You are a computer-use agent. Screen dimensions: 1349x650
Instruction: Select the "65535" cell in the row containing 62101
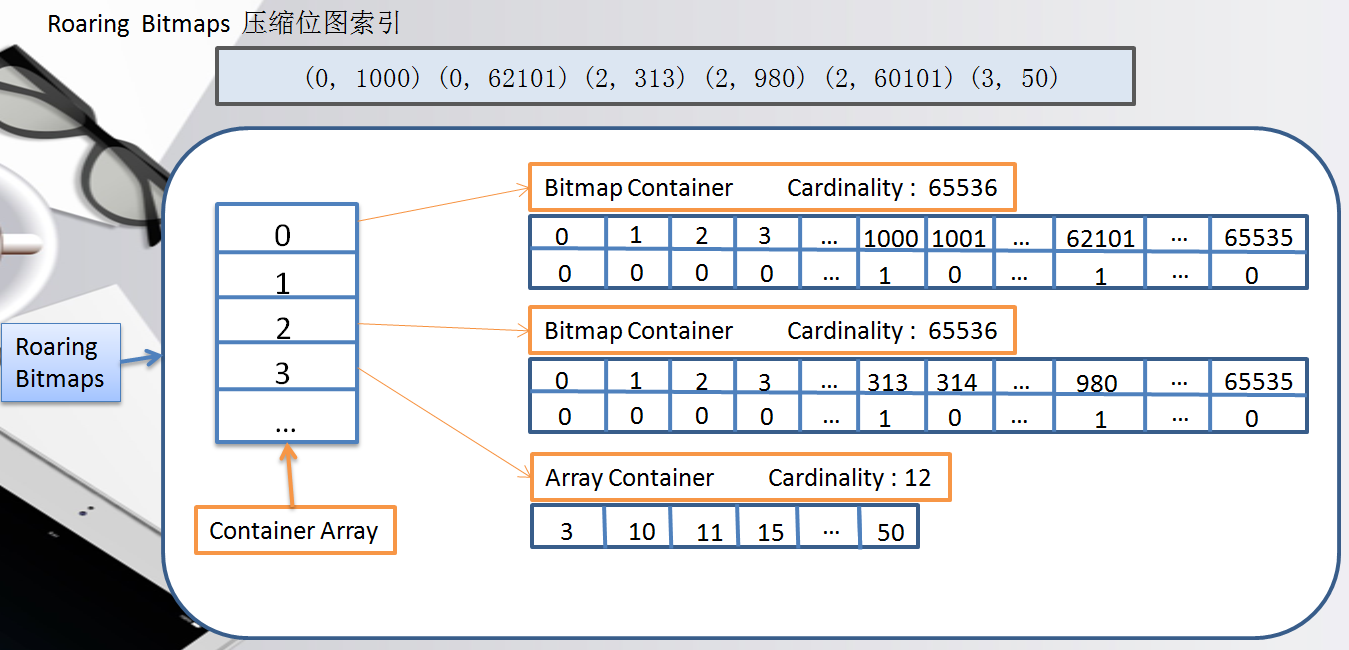point(1258,236)
